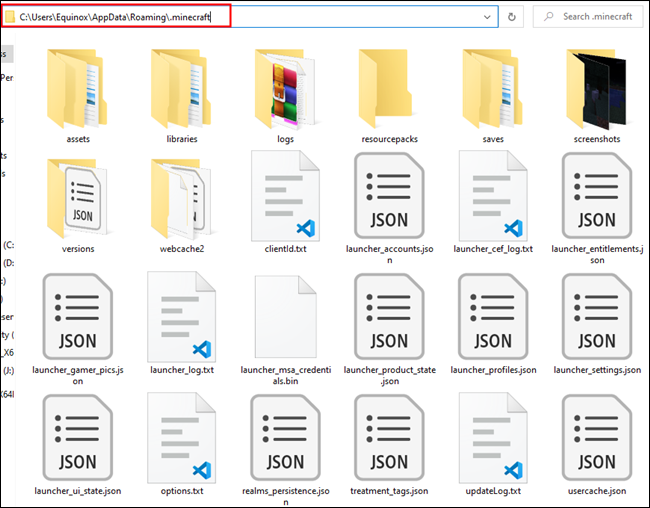Viewport: 650px width, 508px height.
Task: Select treatment_tags.json file icon
Action: point(389,438)
